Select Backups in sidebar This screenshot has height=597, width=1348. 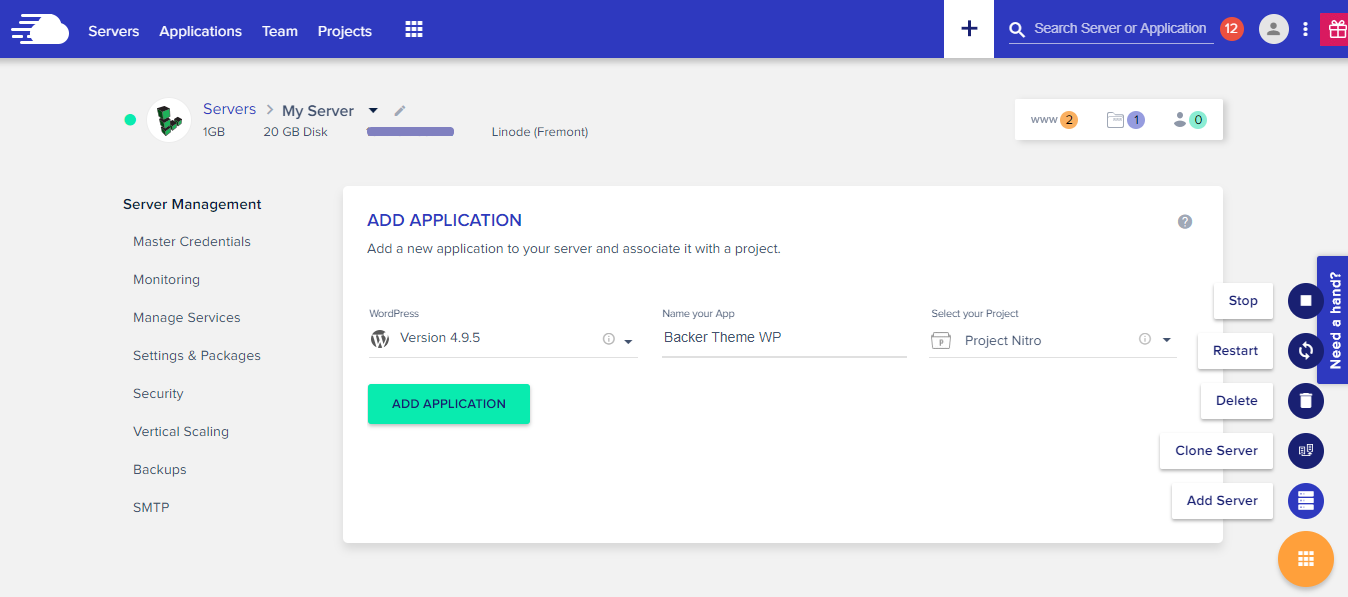tap(160, 470)
